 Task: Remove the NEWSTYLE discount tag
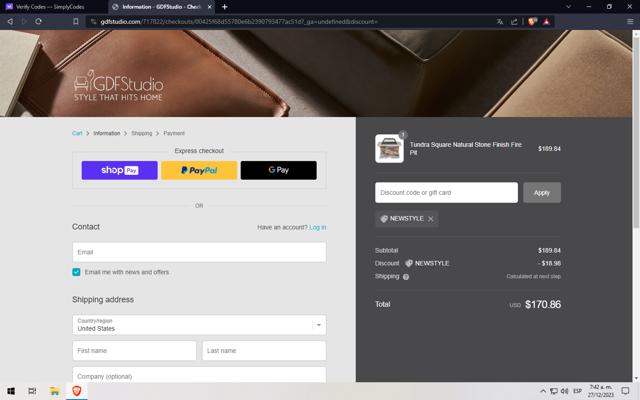coord(431,219)
